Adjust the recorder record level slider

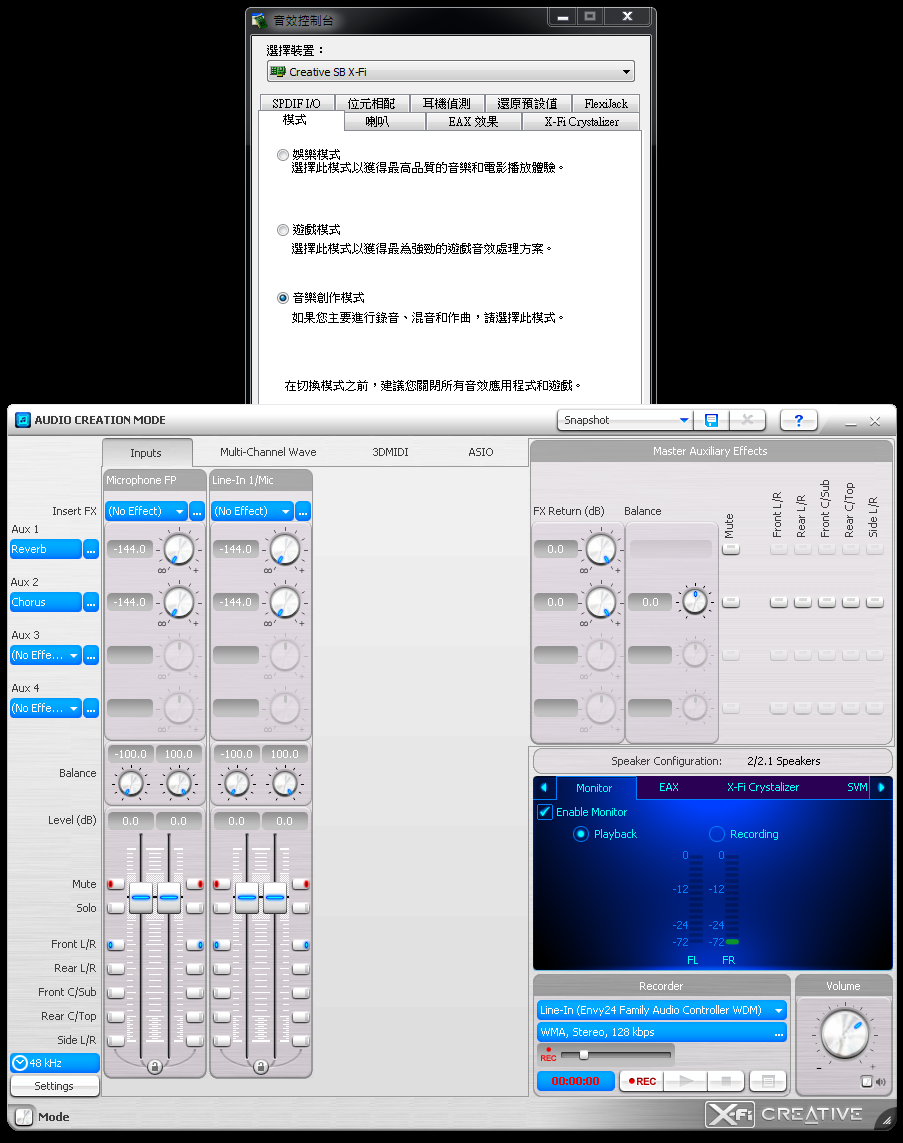coord(583,1055)
